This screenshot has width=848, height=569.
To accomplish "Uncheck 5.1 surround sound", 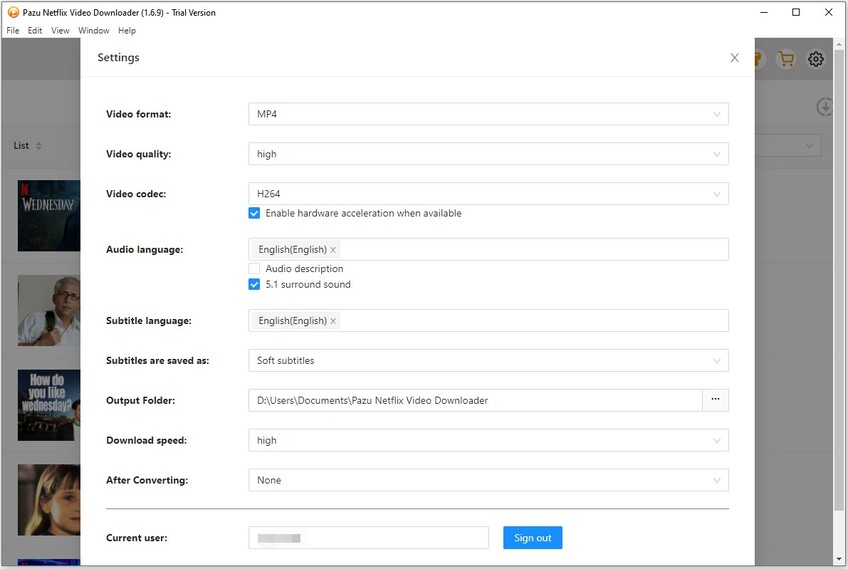I will (254, 285).
